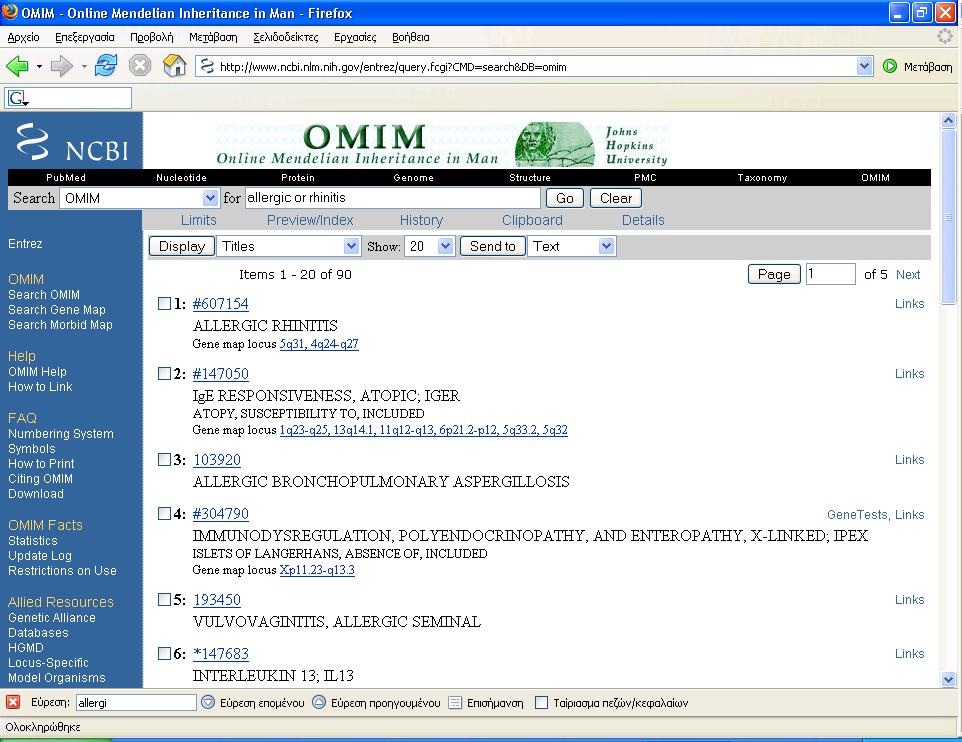962x742 pixels.
Task: Click the Highlight (Επισήμανση) icon
Action: click(455, 703)
